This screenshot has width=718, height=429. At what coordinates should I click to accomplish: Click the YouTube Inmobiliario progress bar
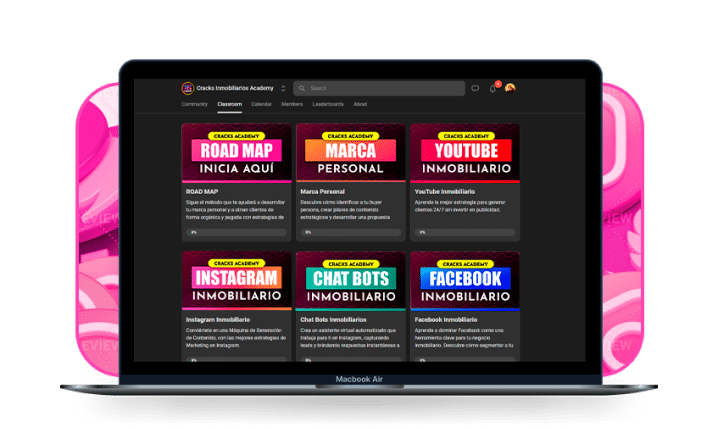tap(465, 232)
